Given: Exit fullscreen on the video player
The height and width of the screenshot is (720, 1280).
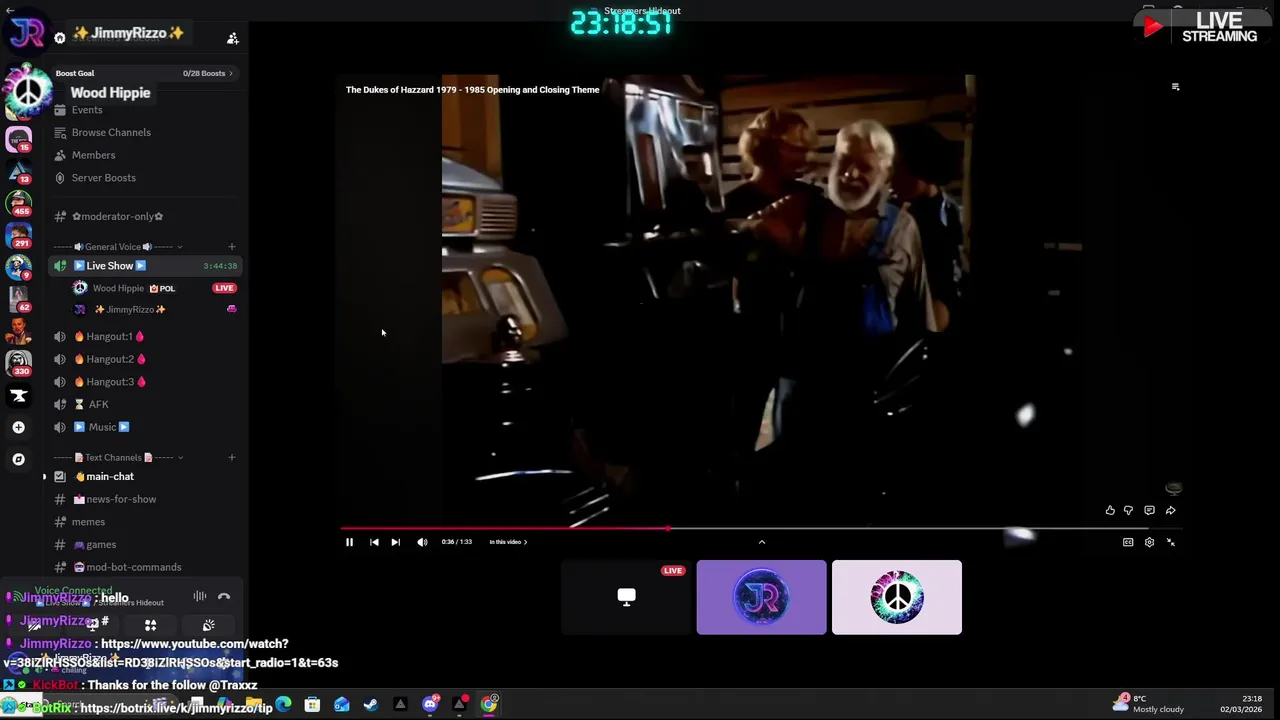Looking at the screenshot, I should pyautogui.click(x=1171, y=542).
